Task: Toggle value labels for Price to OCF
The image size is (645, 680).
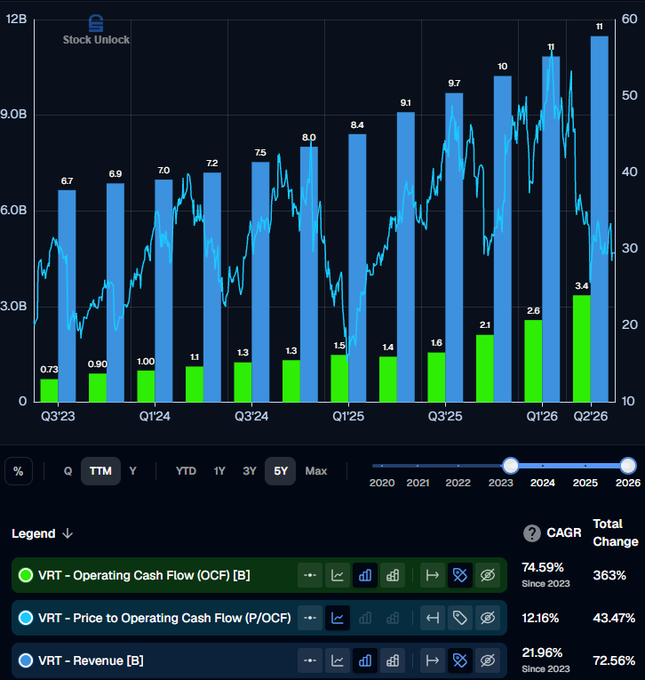Action: (460, 618)
